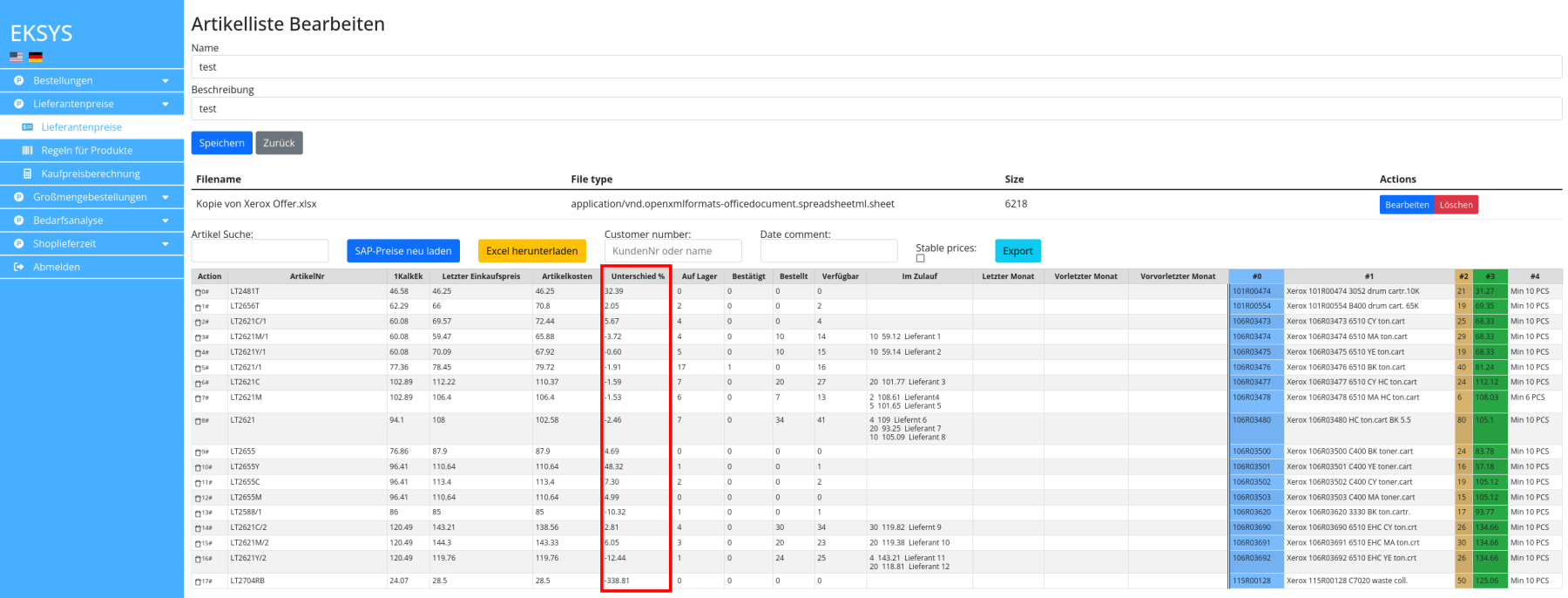Collapse the Lieferantenpreise menu arrow
This screenshot has height=598, width=1568.
(x=166, y=104)
